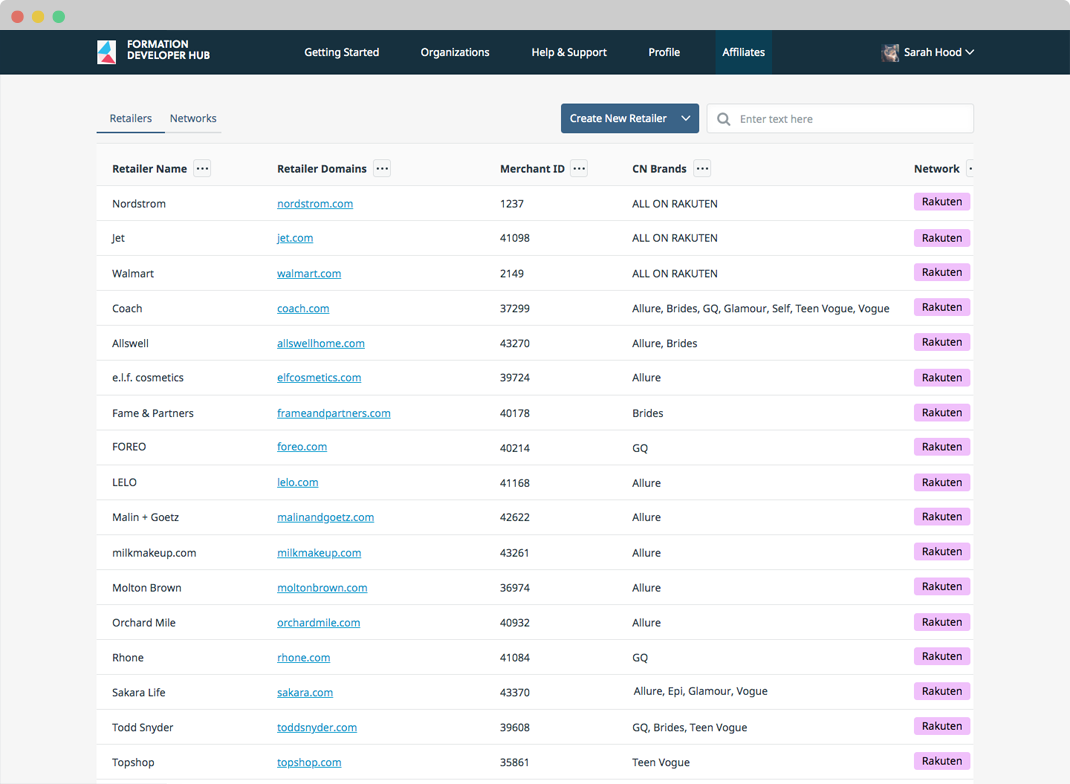Select the Walmart retailer name
Viewport: 1070px width, 784px height.
click(x=132, y=273)
